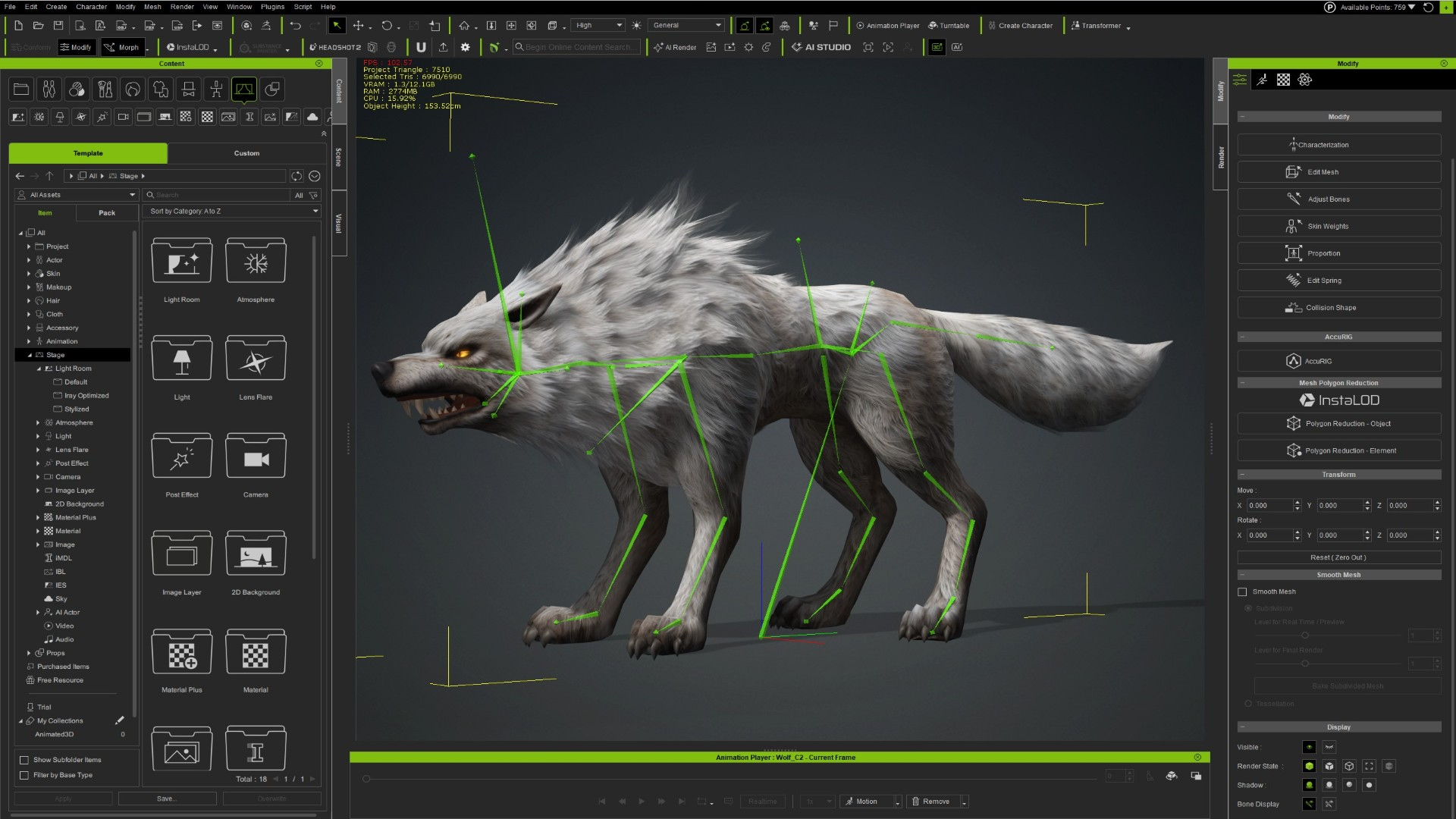Check Filter by Base Type
The width and height of the screenshot is (1456, 819).
24,775
